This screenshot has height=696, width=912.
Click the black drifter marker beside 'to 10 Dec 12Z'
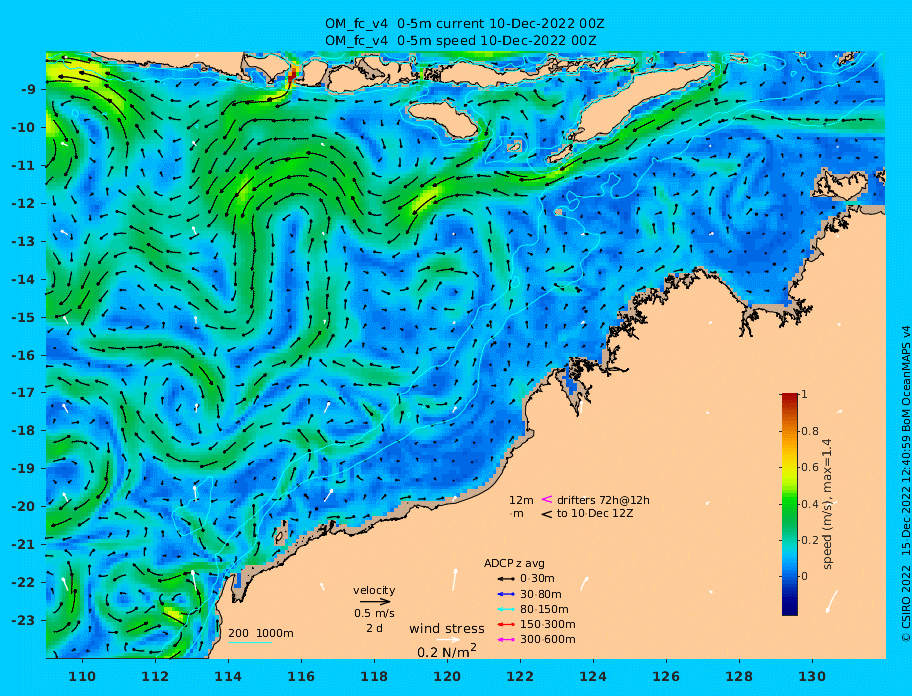point(547,514)
